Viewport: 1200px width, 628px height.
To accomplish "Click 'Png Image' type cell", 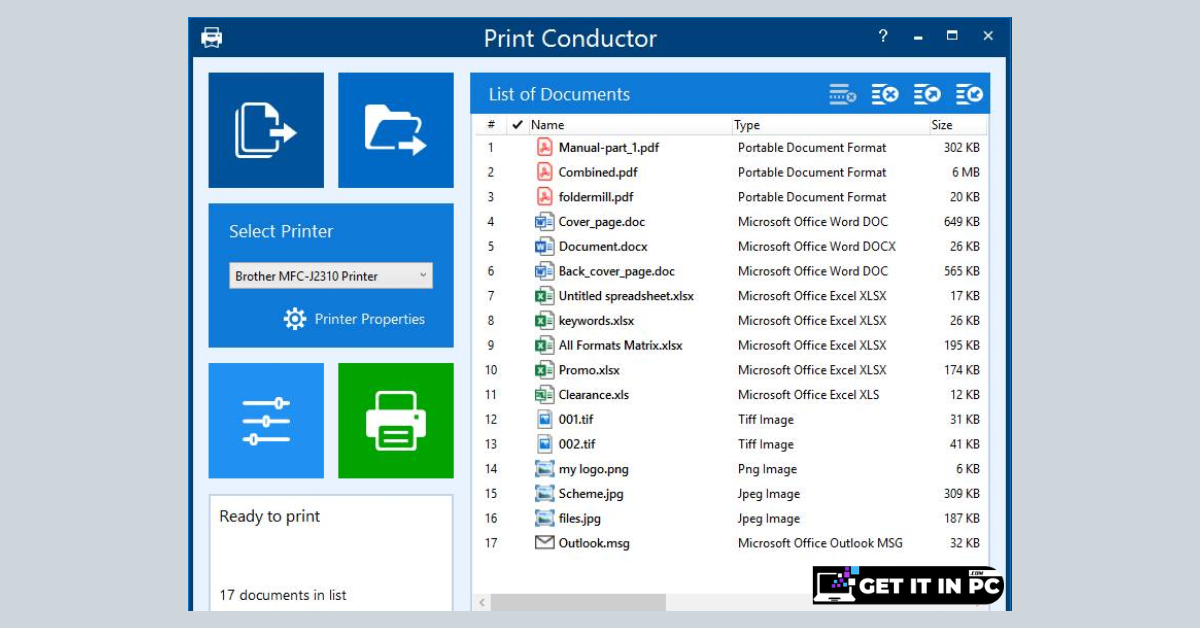I will point(767,469).
